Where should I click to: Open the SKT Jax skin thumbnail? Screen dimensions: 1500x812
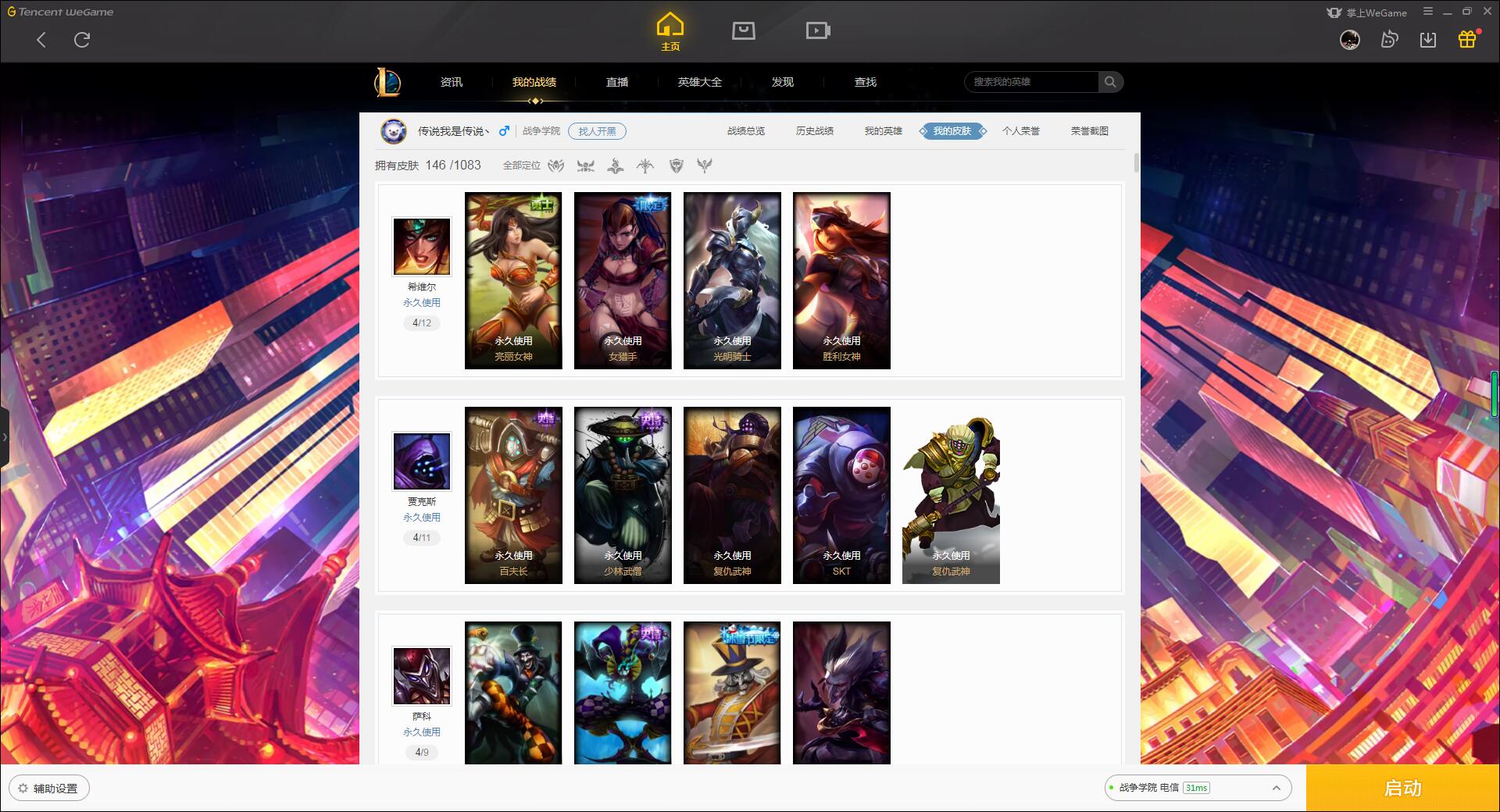(x=841, y=495)
